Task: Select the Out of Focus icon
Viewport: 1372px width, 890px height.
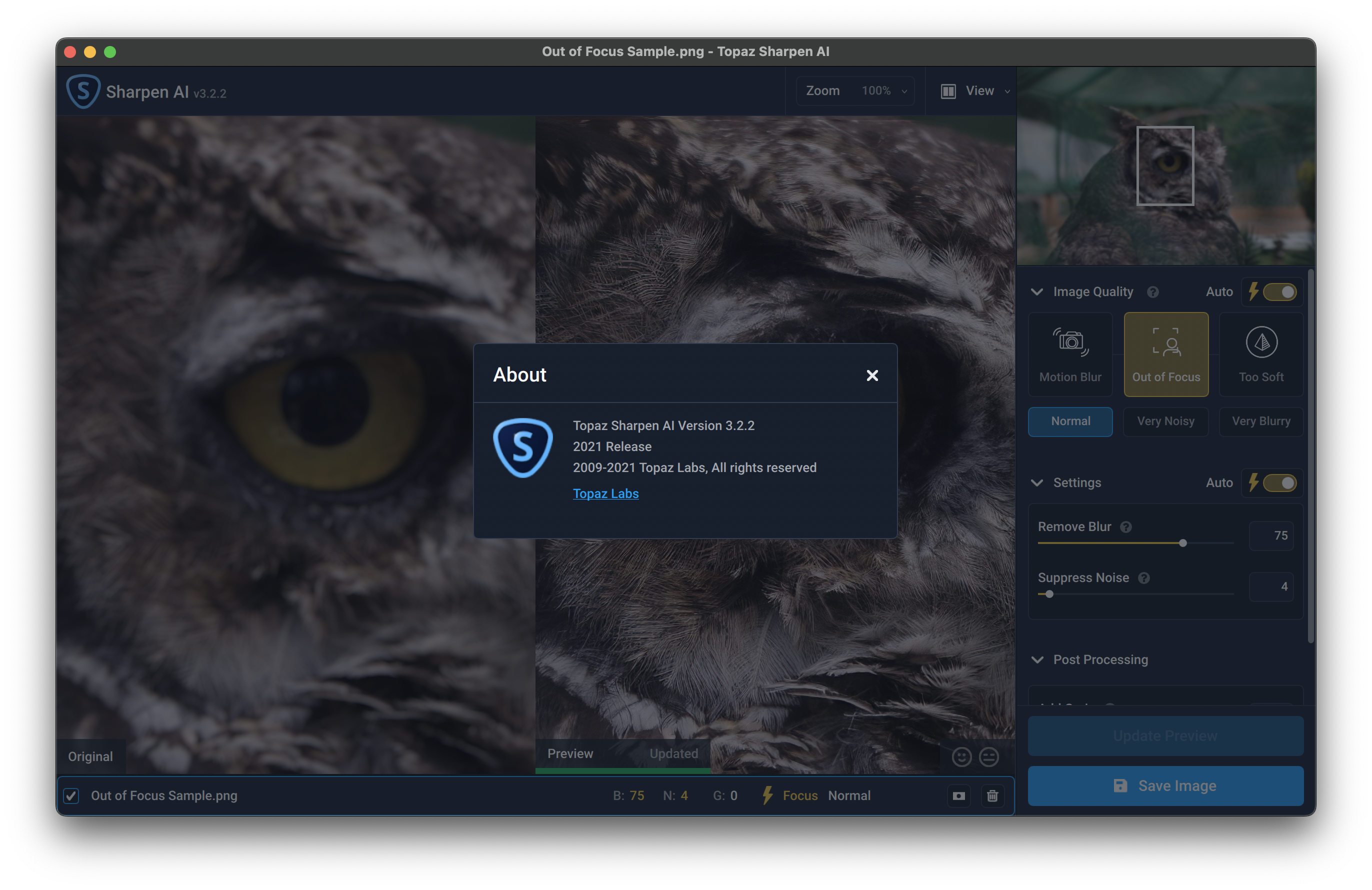Action: (1165, 343)
